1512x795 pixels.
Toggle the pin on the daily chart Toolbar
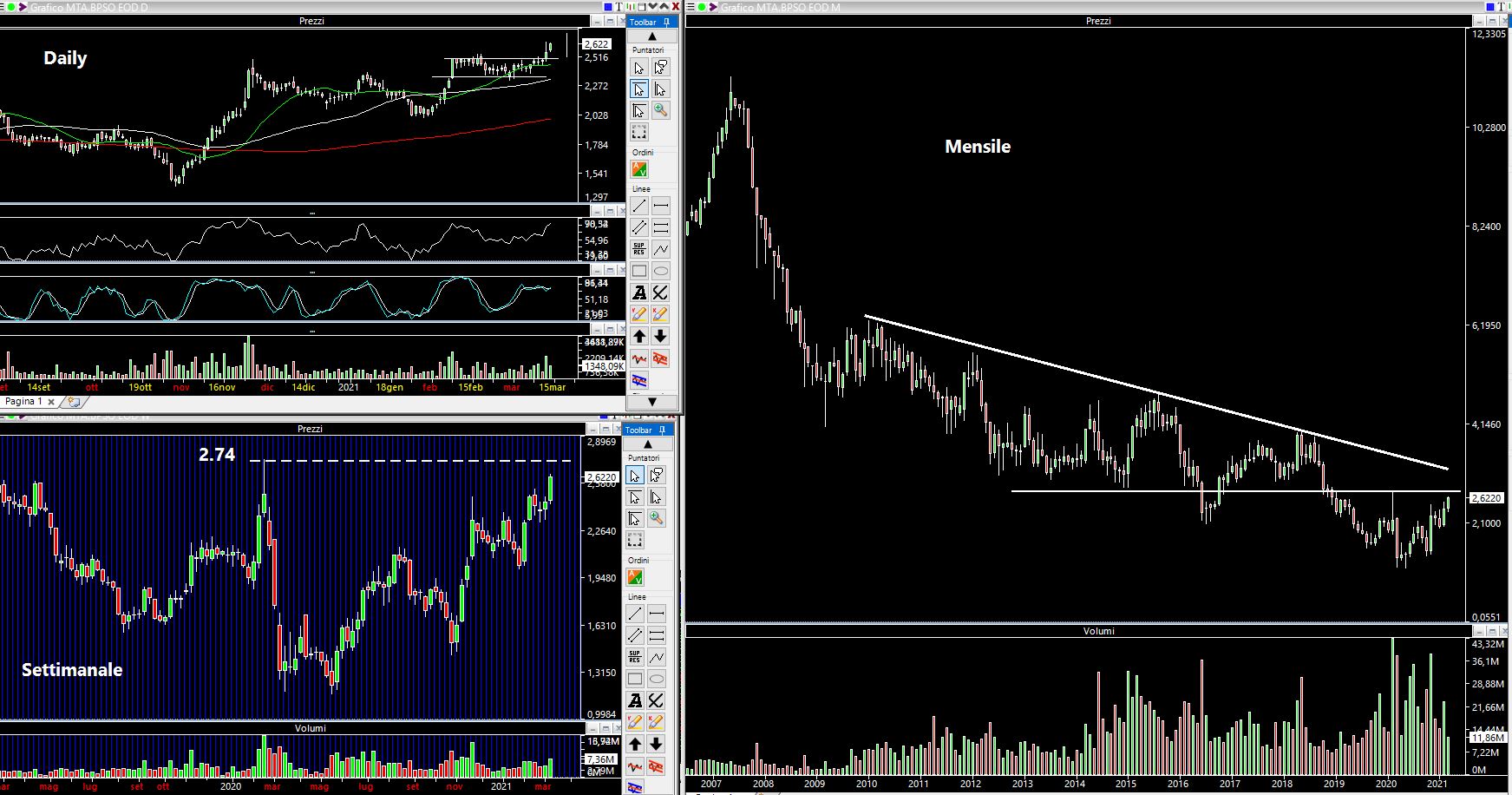pos(666,22)
